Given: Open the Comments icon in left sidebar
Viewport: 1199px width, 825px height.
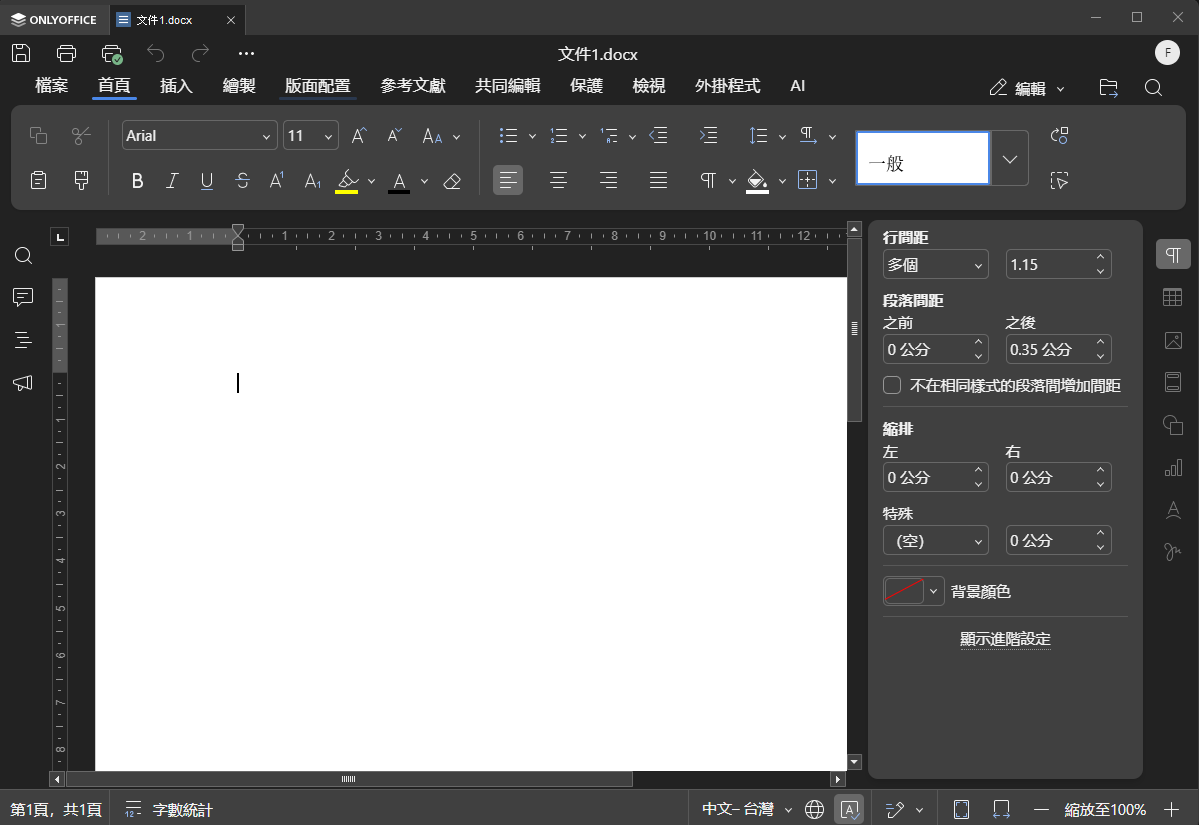Looking at the screenshot, I should pyautogui.click(x=23, y=297).
